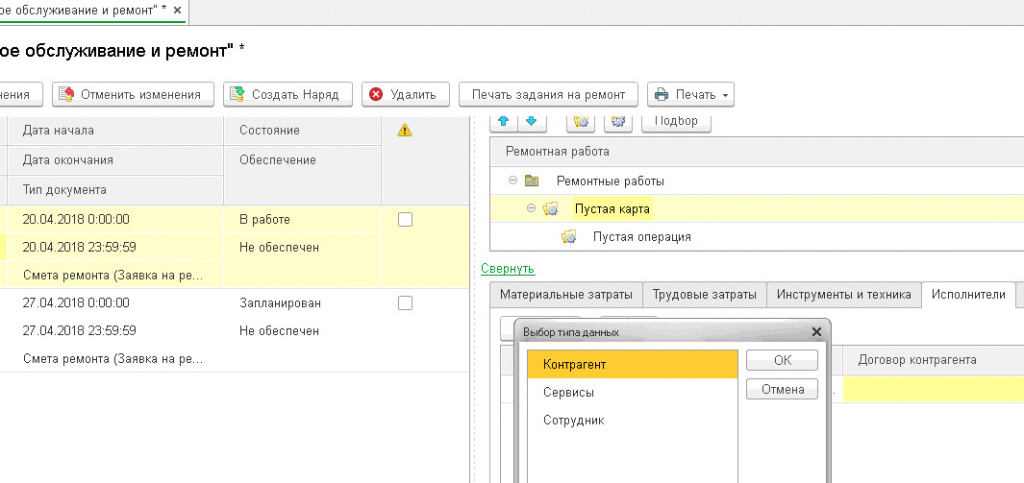Screen dimensions: 1024x483
Task: Click the folder-with-gear toolbar icon
Action: (582, 121)
